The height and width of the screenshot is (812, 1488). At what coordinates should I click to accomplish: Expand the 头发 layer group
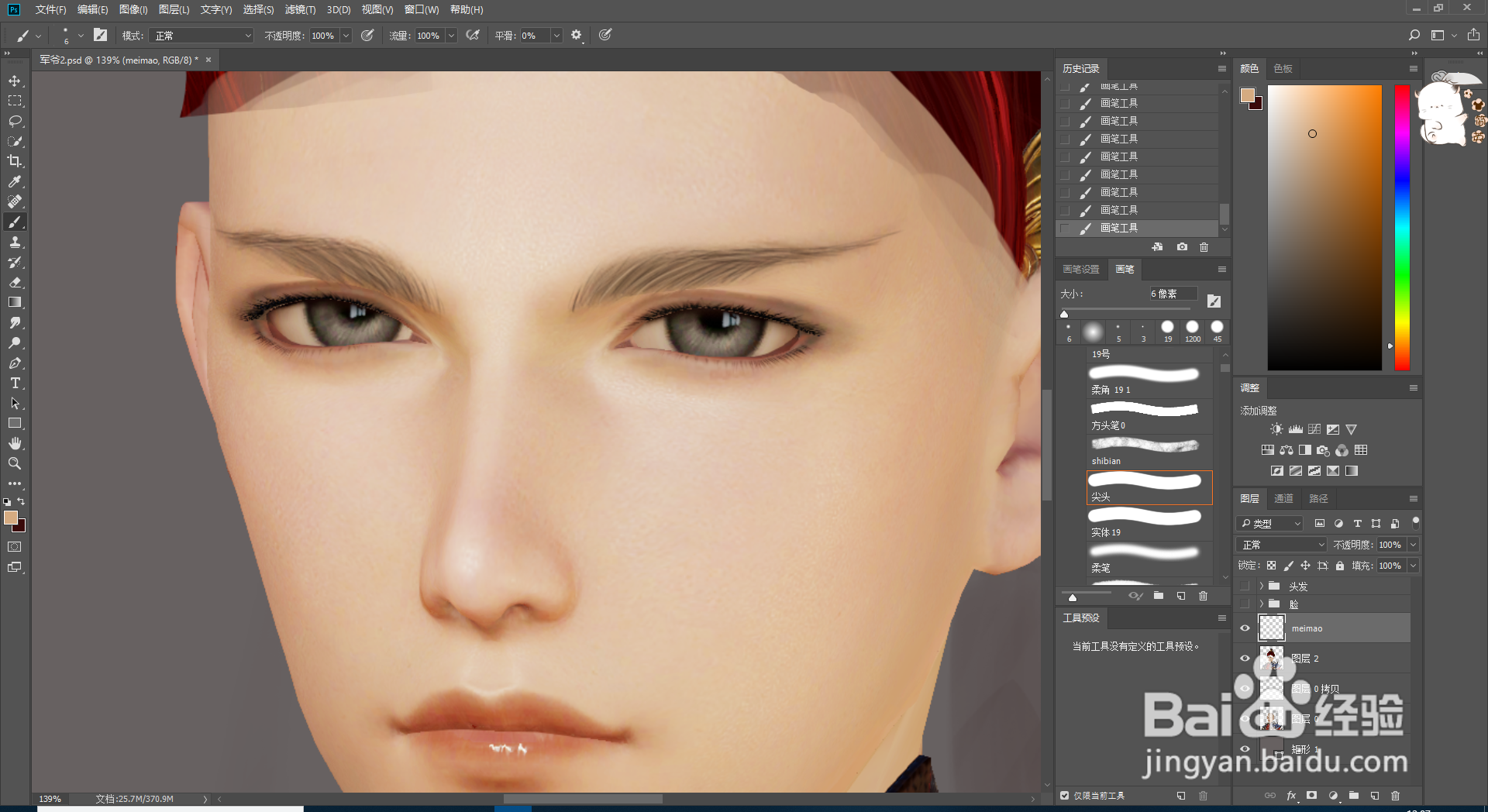tap(1261, 587)
